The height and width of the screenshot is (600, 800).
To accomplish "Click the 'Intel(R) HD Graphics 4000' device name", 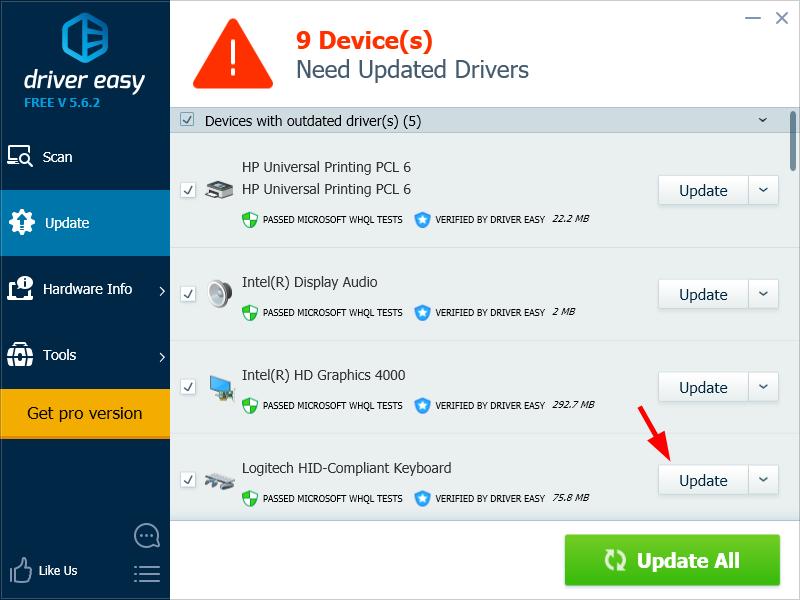I will 323,375.
